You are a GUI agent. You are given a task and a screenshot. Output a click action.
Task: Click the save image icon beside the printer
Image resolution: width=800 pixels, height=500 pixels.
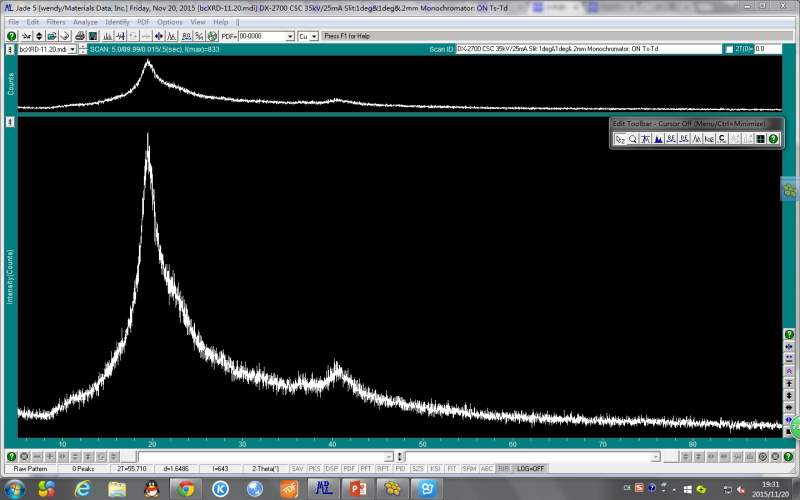93,36
